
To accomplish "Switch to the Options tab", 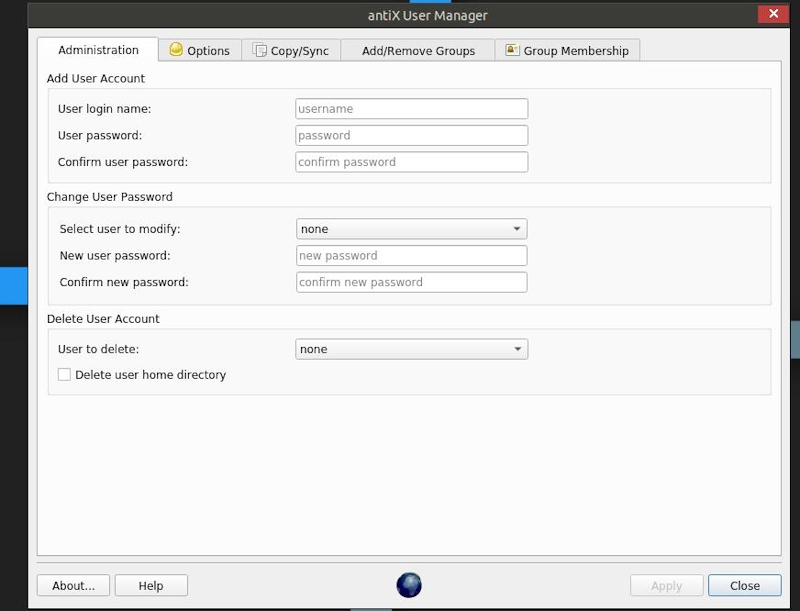I will 199,49.
